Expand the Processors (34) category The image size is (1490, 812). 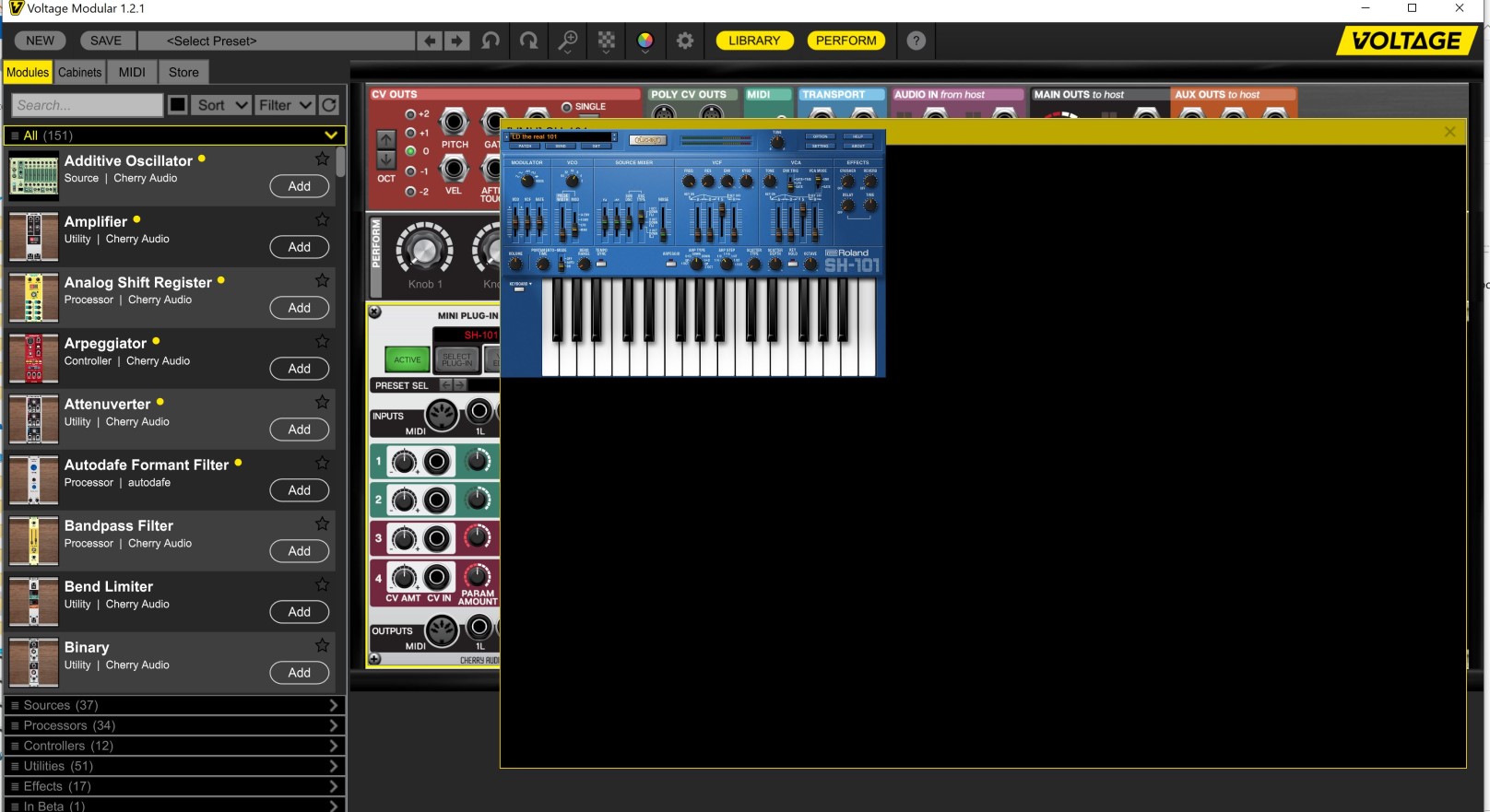175,725
